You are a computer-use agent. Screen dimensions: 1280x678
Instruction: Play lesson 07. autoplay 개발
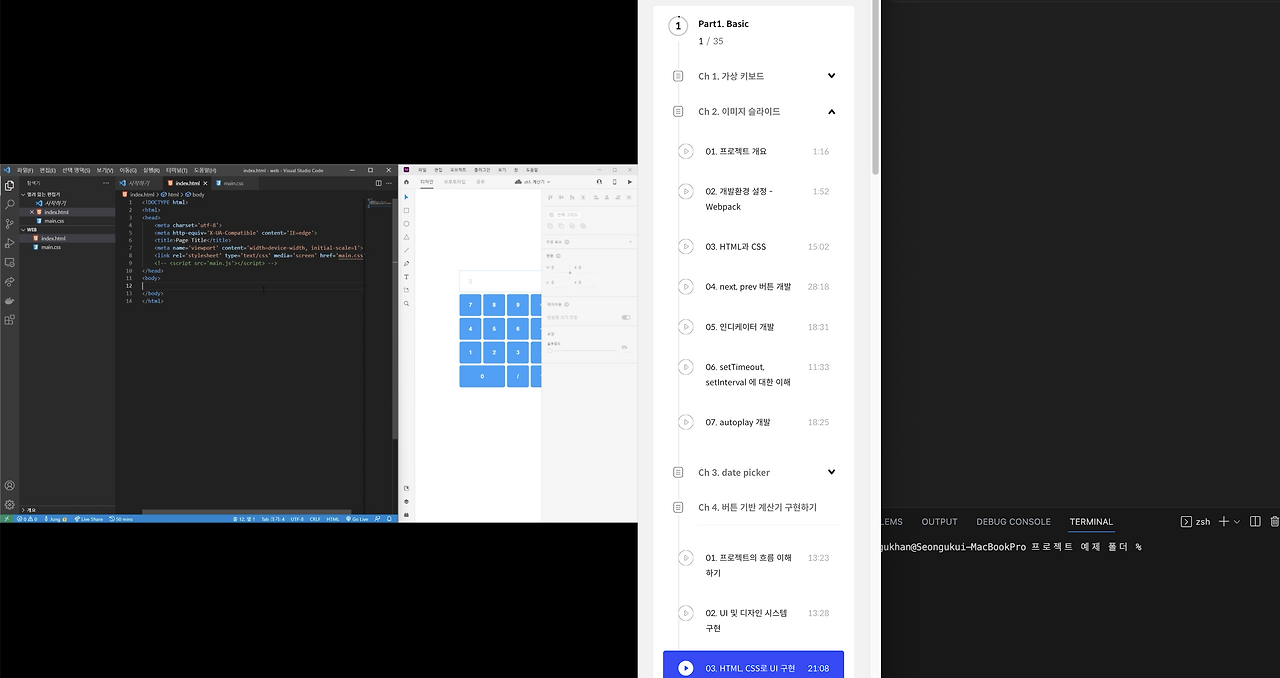(x=685, y=423)
